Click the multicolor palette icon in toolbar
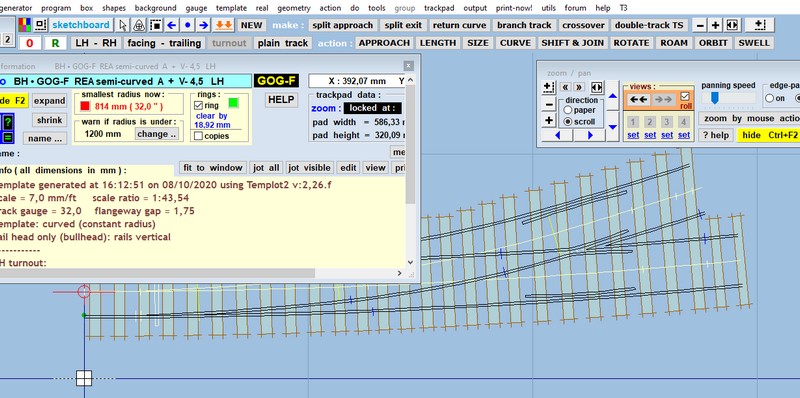The image size is (800, 398). pos(24,25)
